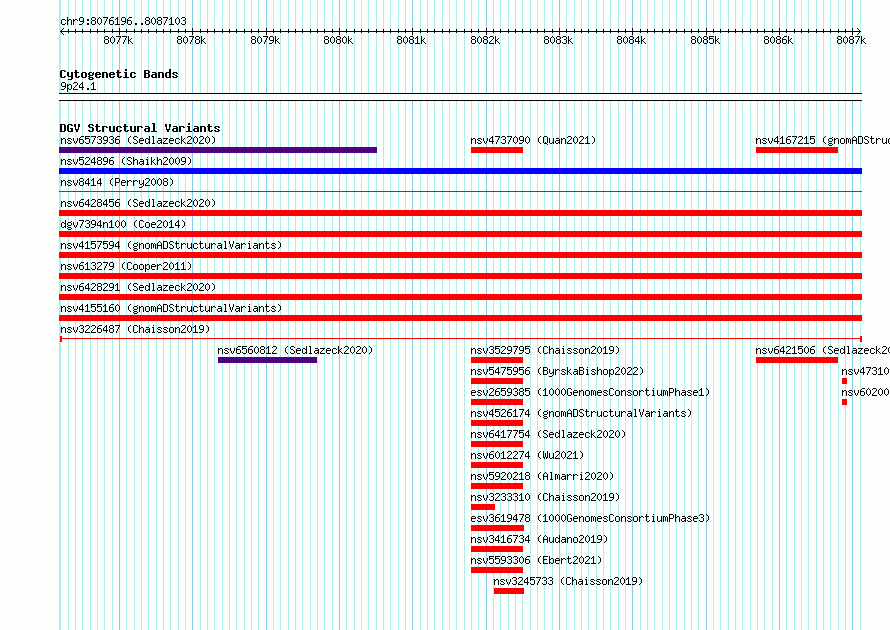Open variant nsv3416734 (Audano2019)
The width and height of the screenshot is (890, 630).
tap(539, 539)
